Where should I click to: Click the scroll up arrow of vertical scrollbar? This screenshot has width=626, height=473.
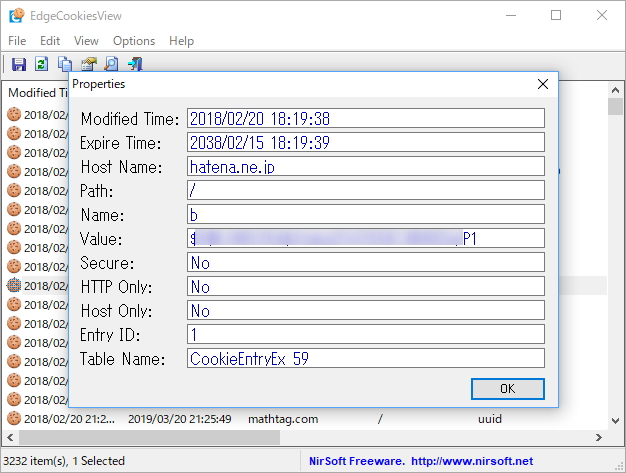click(x=615, y=91)
